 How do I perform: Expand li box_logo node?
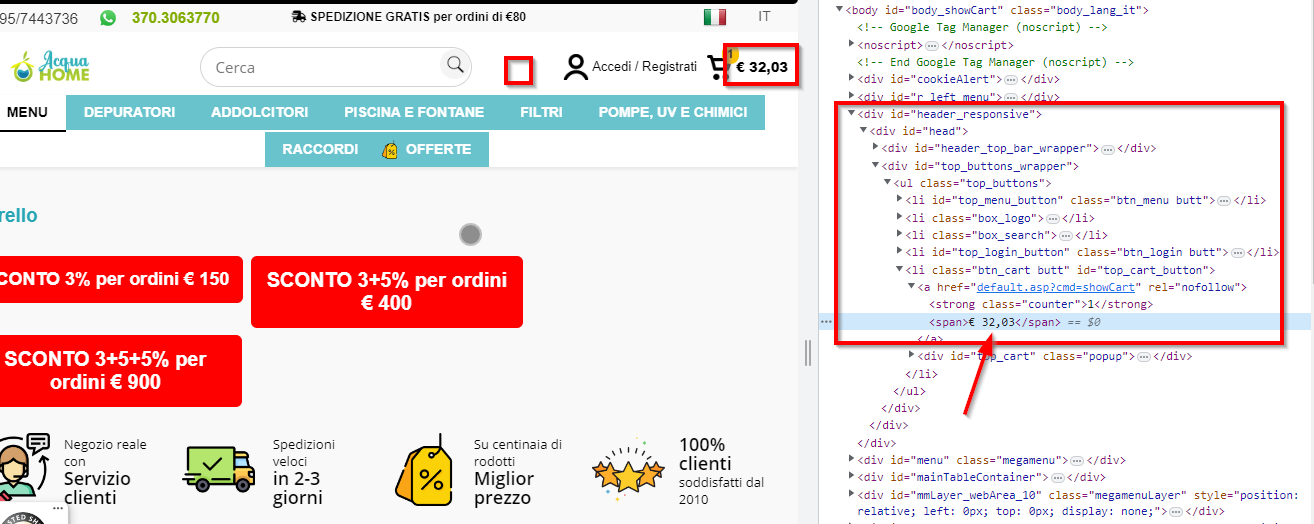tap(898, 218)
